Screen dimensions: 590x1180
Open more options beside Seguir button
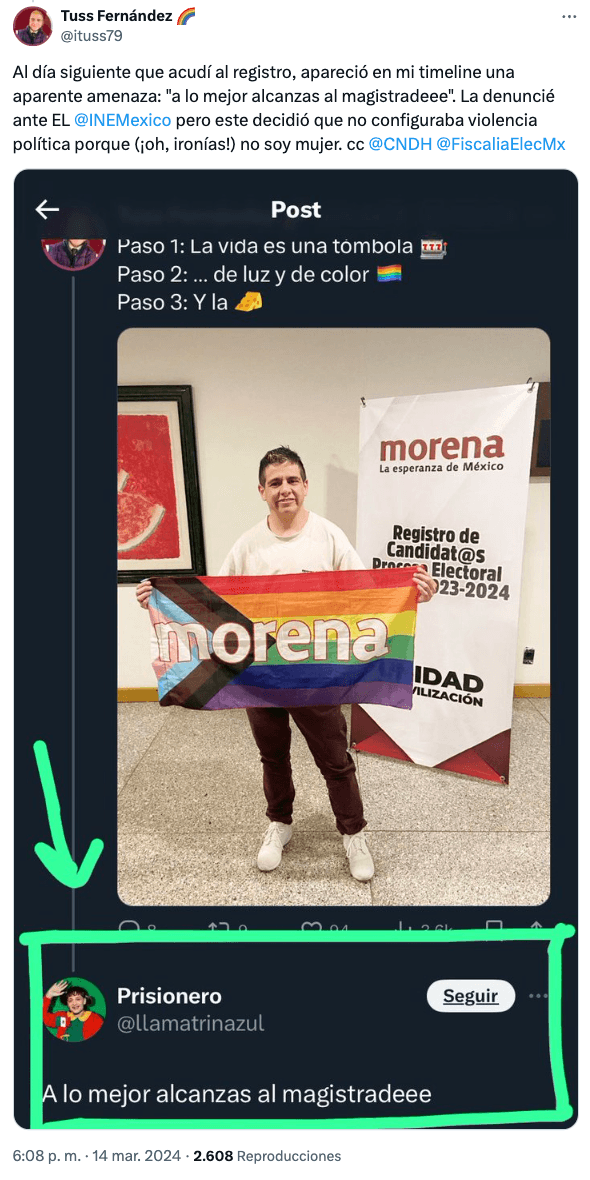tap(539, 996)
